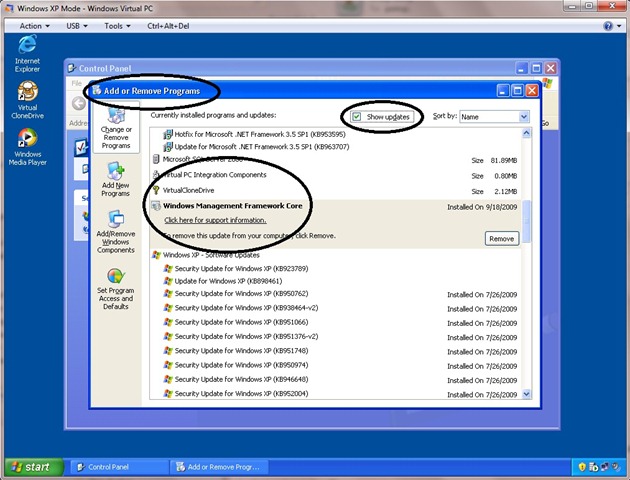
Task: Open File menu in Control Panel window
Action: (76, 83)
